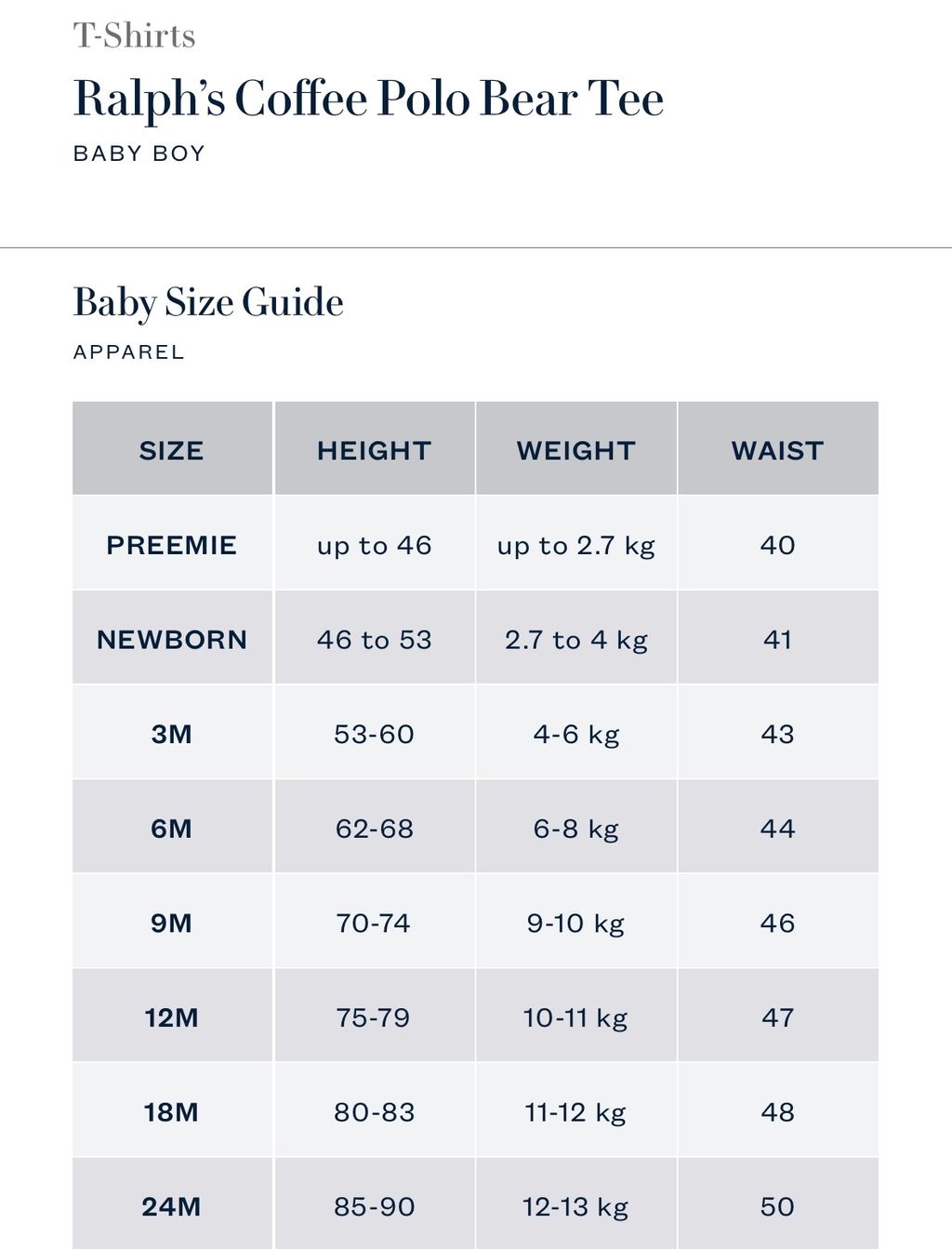
Task: Select the WEIGHT column header
Action: [576, 450]
